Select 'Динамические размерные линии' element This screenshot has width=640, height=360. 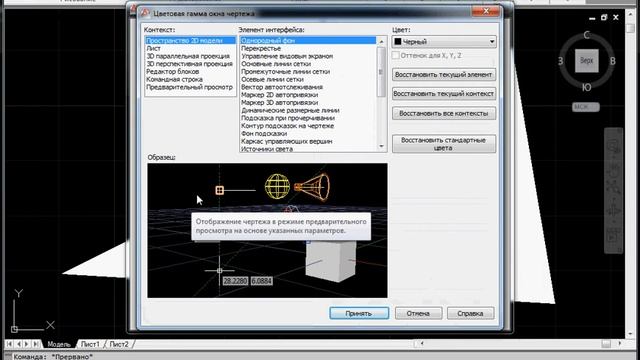290,110
